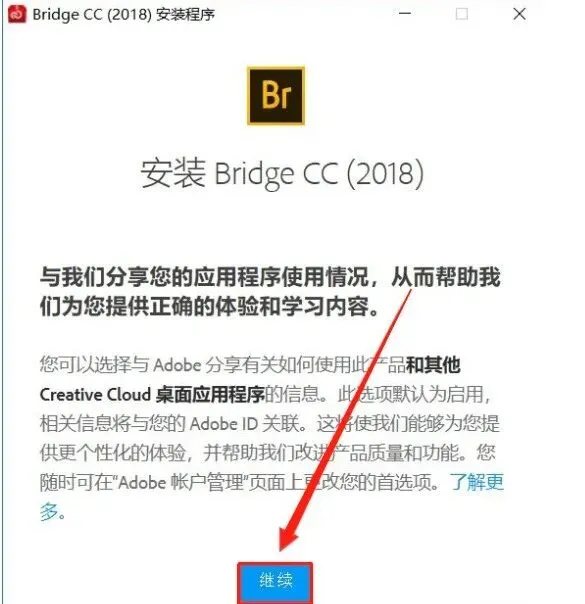The image size is (585, 604).
Task: Click the Adobe ID 关联 text
Action: (244, 424)
